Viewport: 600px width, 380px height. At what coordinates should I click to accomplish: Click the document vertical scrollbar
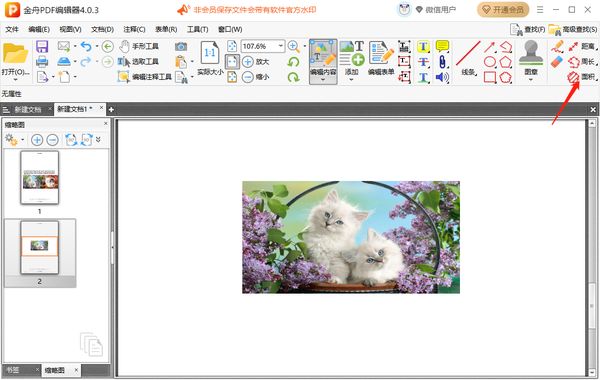(x=592, y=248)
